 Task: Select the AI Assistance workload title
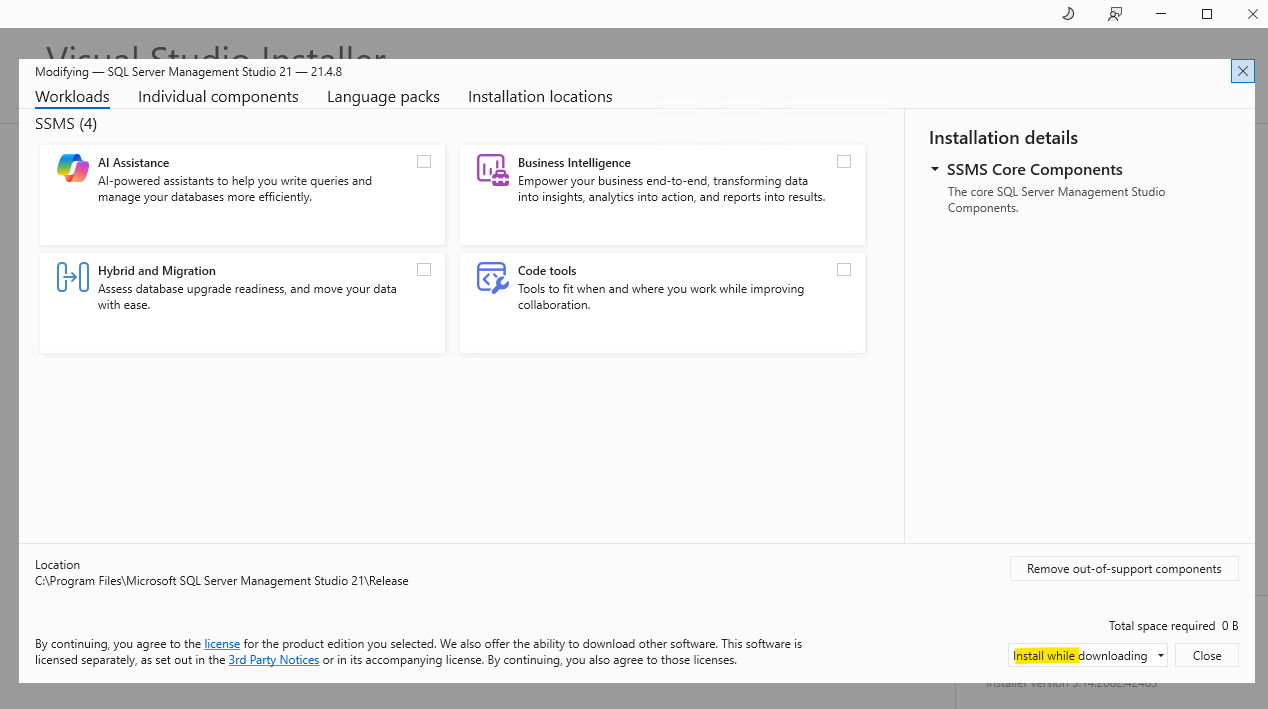click(x=134, y=163)
